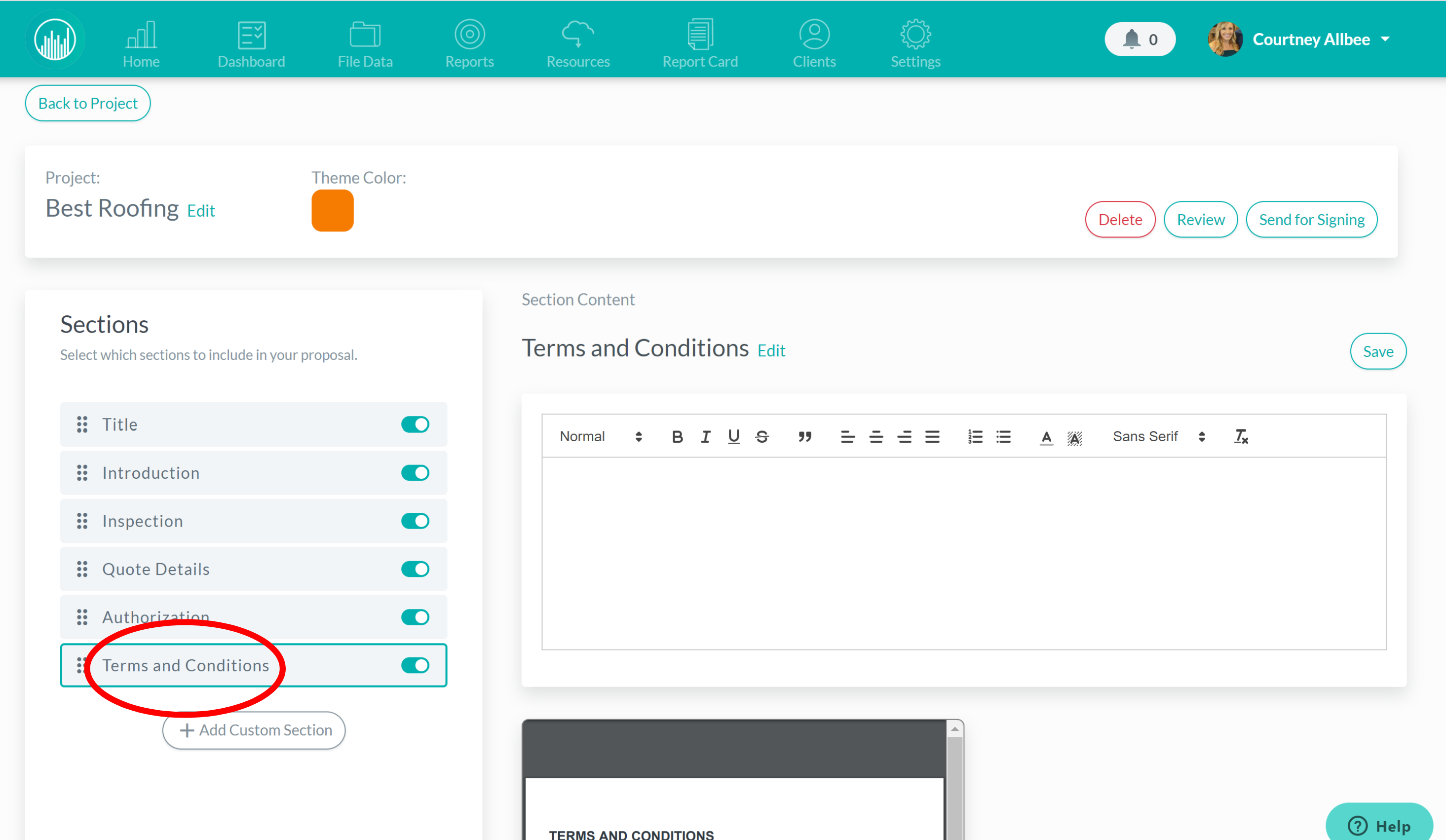The image size is (1446, 840).
Task: Expand the Courtney Allbee user dropdown
Action: [x=1385, y=39]
